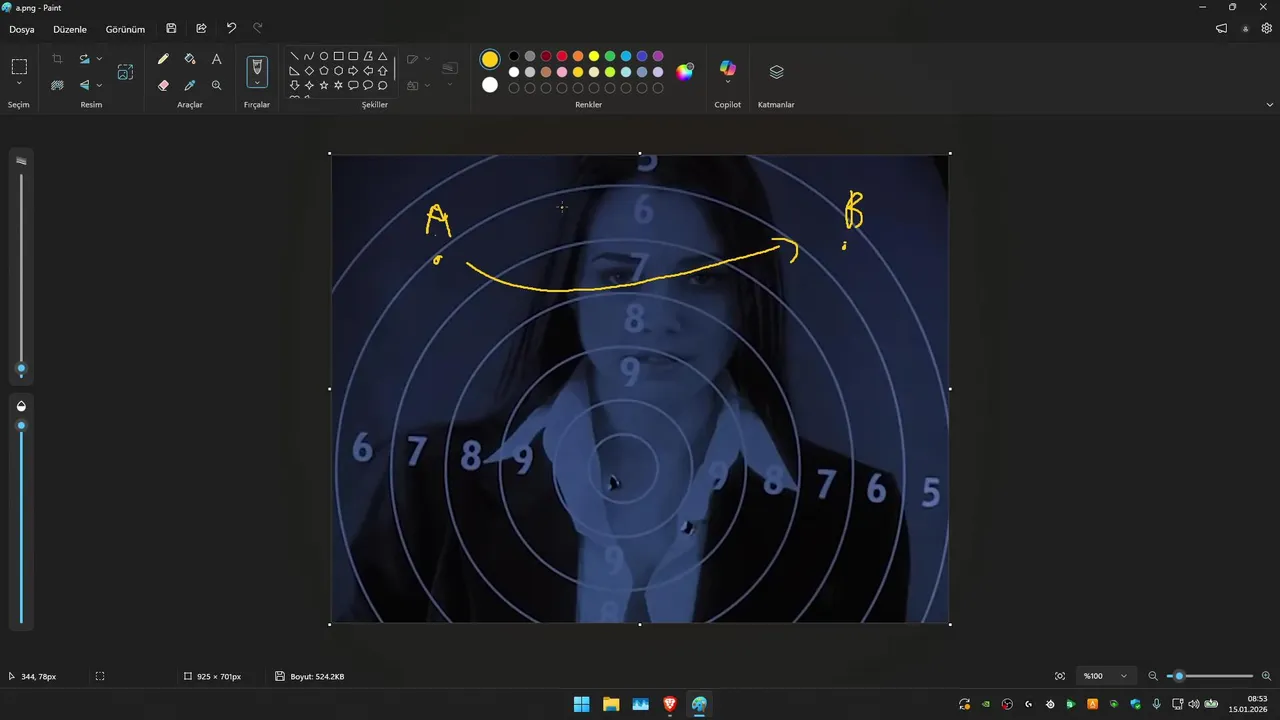Select the oval shape
Screen dimensions: 1280x720
(x=324, y=56)
